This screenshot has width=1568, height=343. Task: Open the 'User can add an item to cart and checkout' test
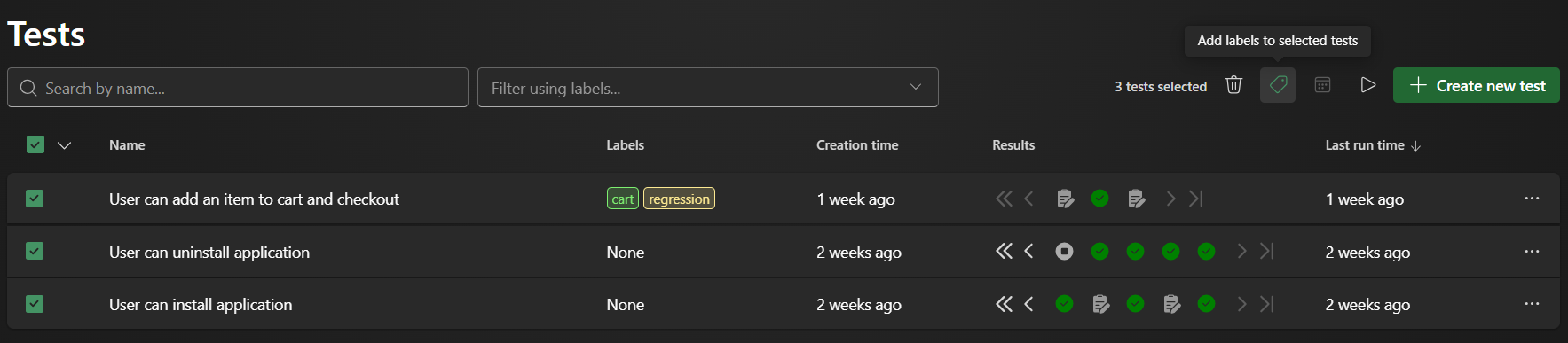tap(254, 199)
